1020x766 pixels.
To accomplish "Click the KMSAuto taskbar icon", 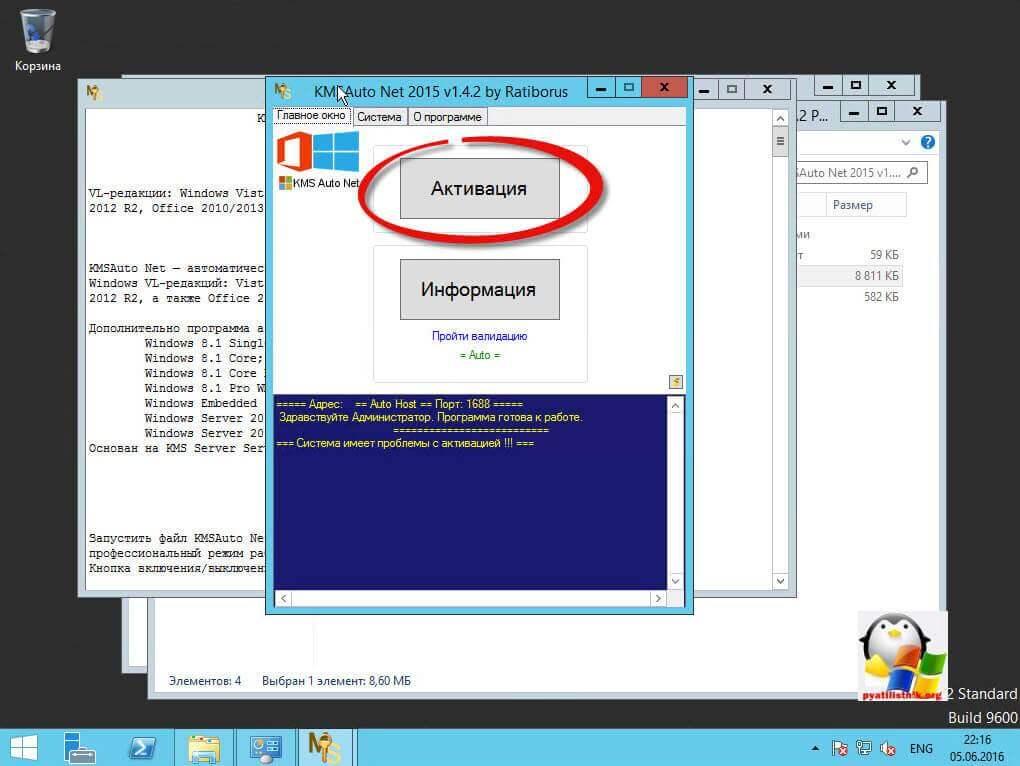I will (324, 748).
